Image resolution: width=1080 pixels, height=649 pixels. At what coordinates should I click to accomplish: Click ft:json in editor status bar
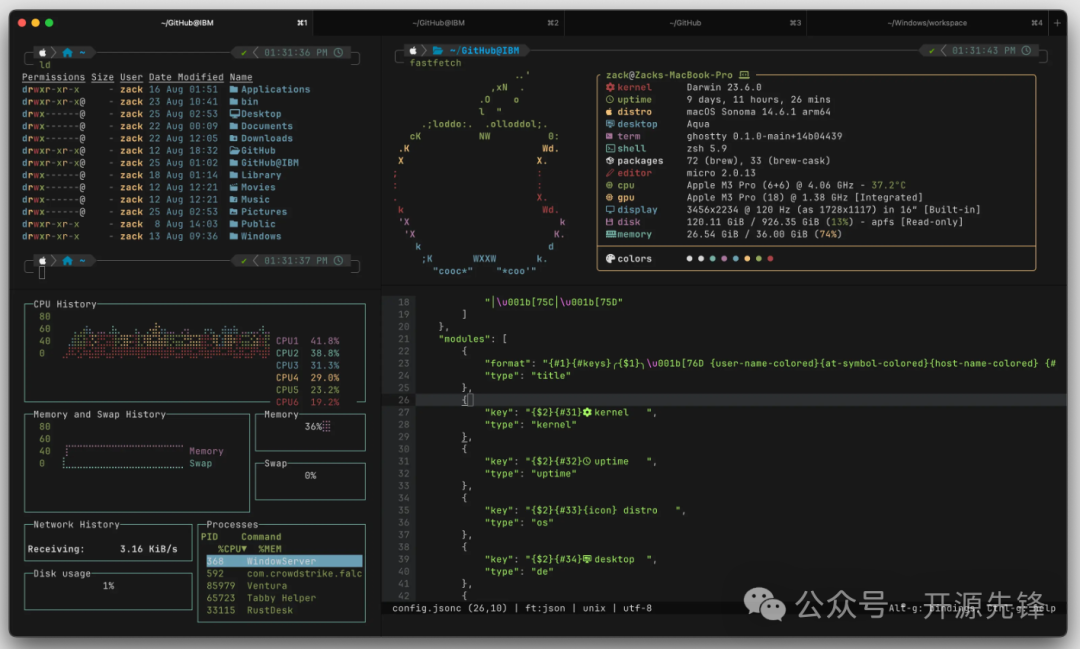[x=545, y=608]
